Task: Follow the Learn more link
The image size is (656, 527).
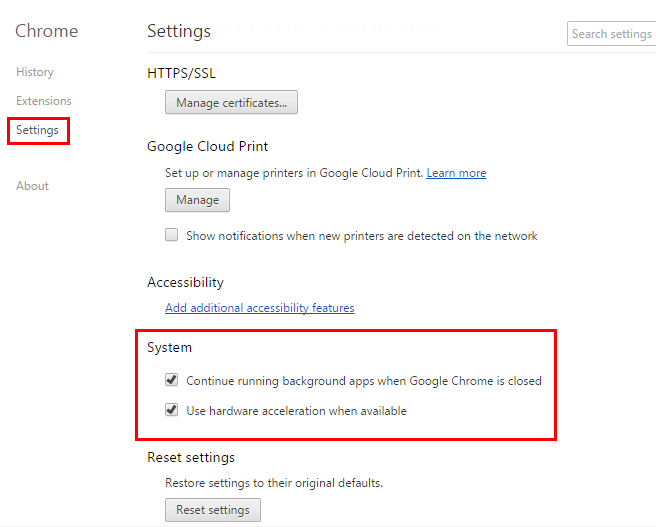Action: [x=456, y=173]
